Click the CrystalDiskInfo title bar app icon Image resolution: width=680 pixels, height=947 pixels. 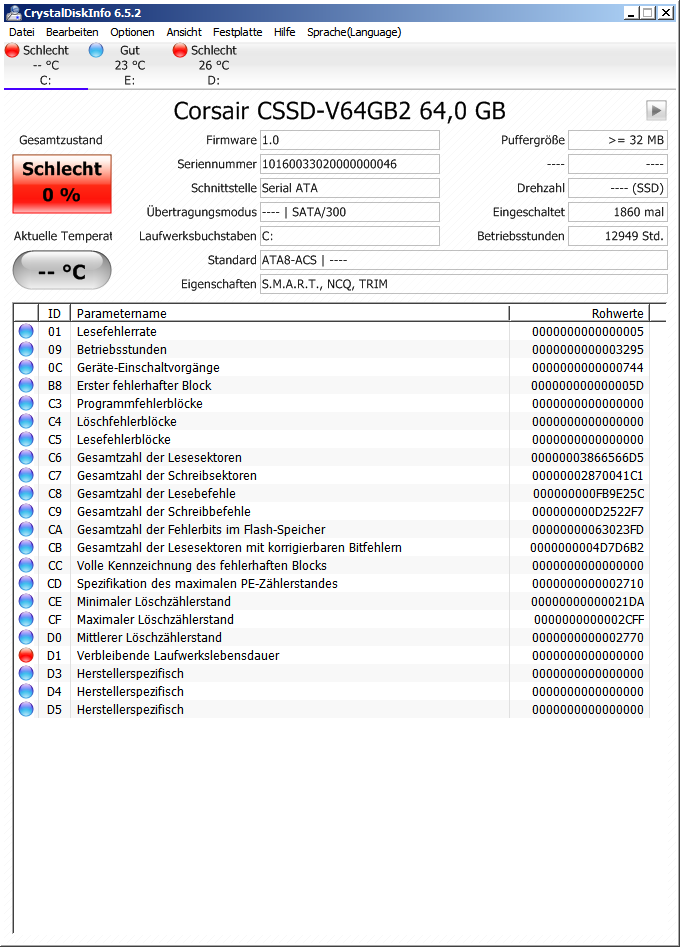13,13
